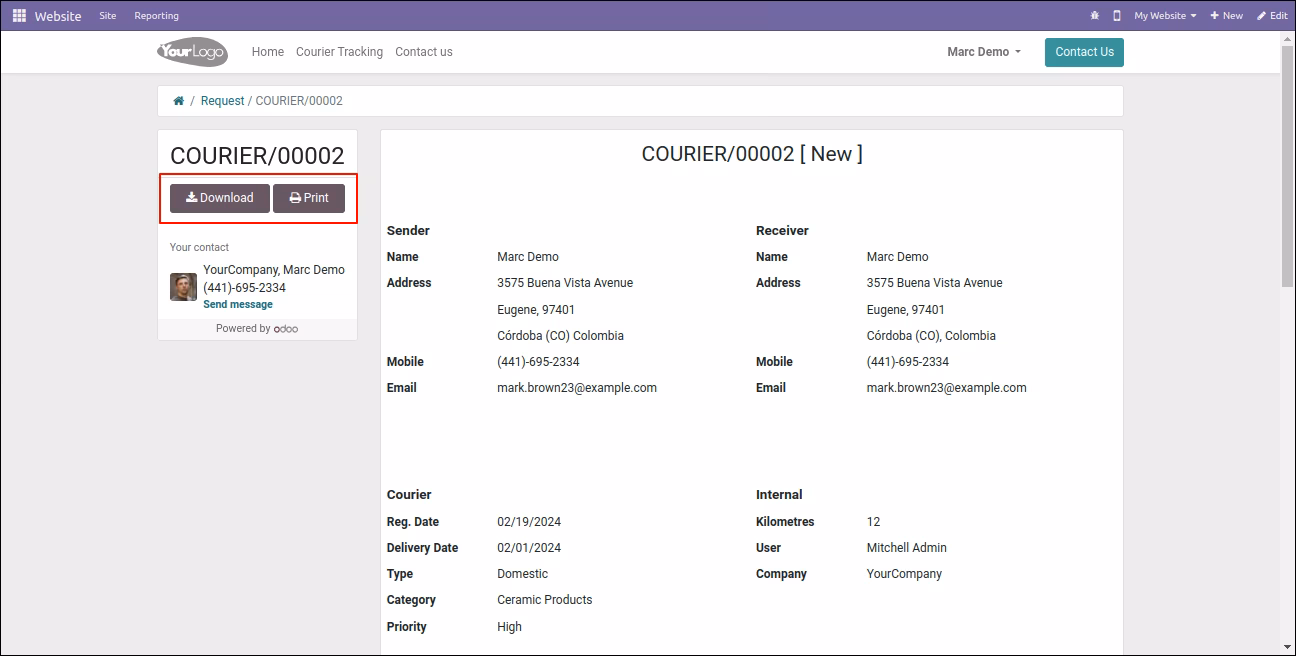
Task: Click sender name value Marc Demo
Action: pos(528,257)
